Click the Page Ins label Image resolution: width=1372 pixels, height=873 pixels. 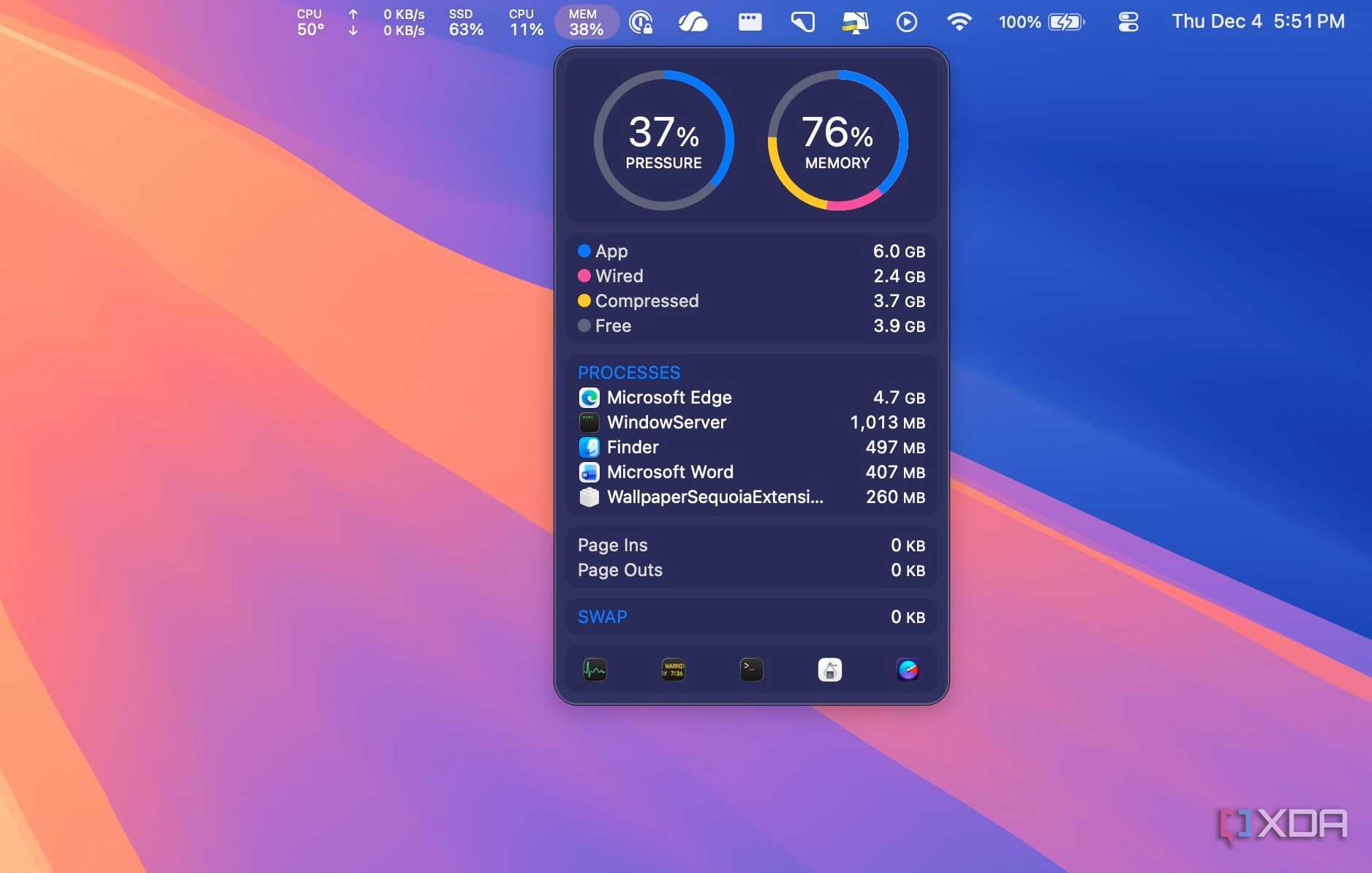[613, 545]
